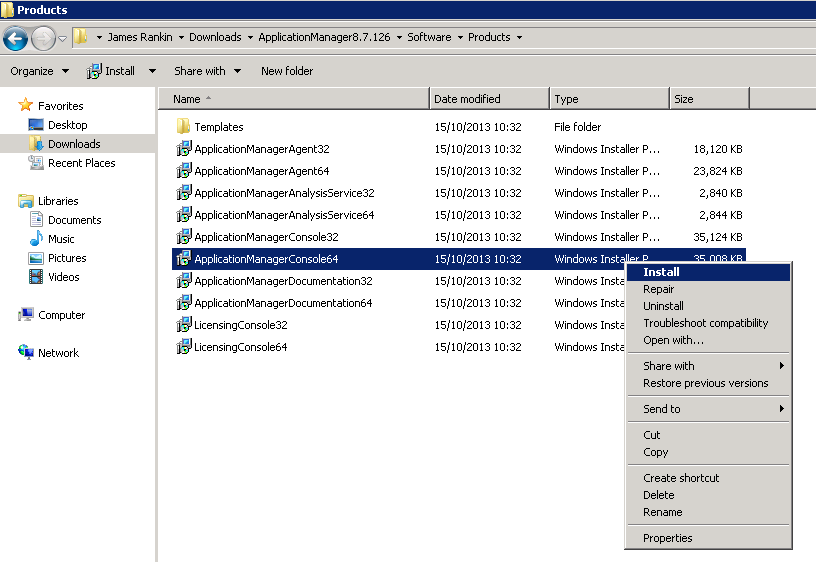Expand dropdown arrow after Downloads breadcrumb
Viewport: 816px width, 562px height.
(x=250, y=37)
